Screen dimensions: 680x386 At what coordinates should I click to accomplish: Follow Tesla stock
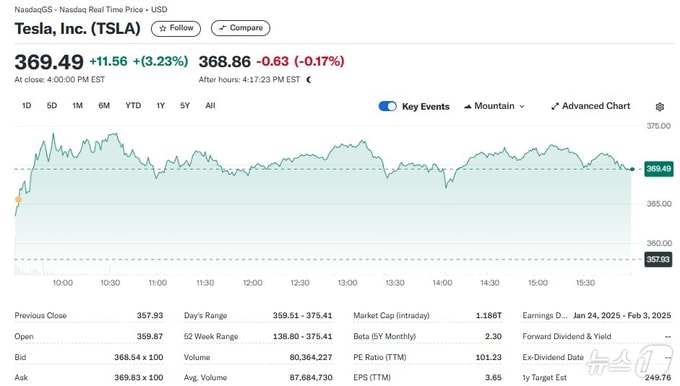176,28
